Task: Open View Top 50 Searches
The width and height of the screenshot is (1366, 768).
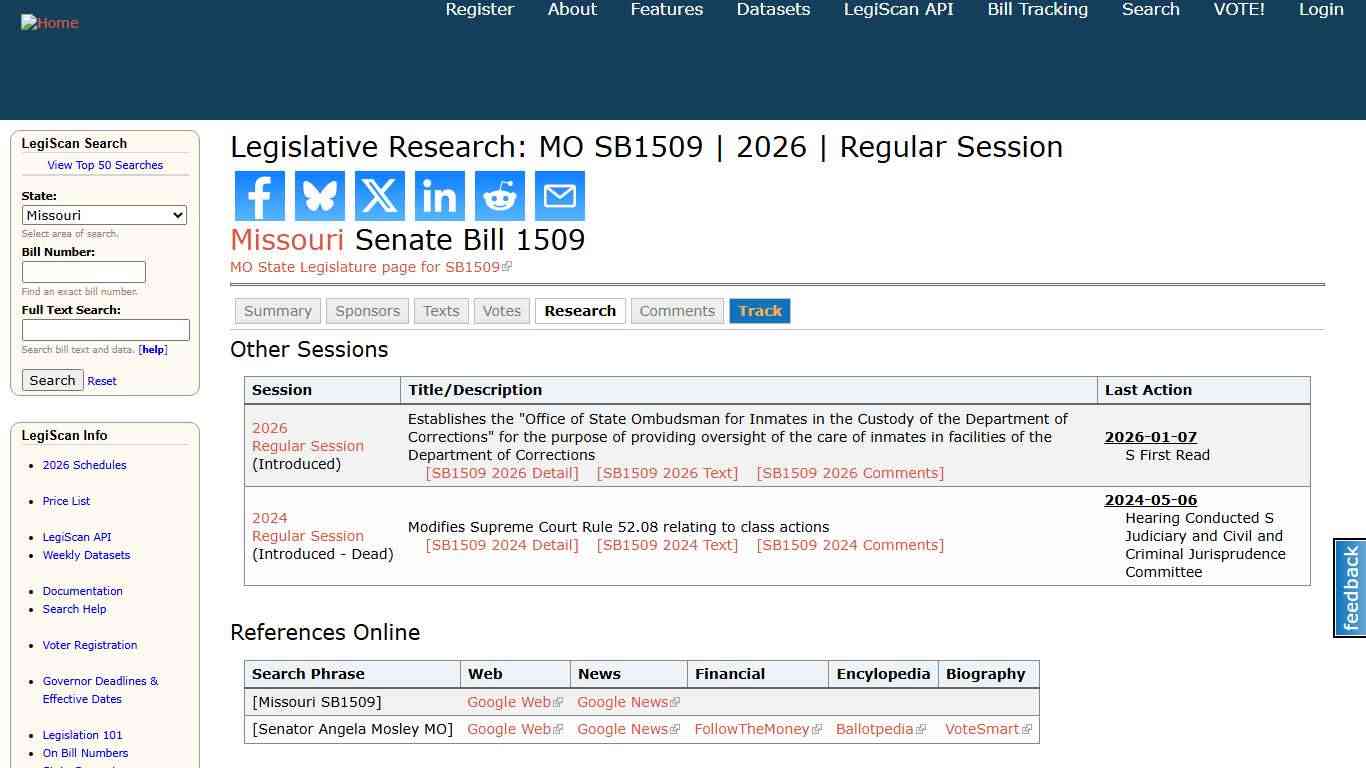Action: pos(105,165)
